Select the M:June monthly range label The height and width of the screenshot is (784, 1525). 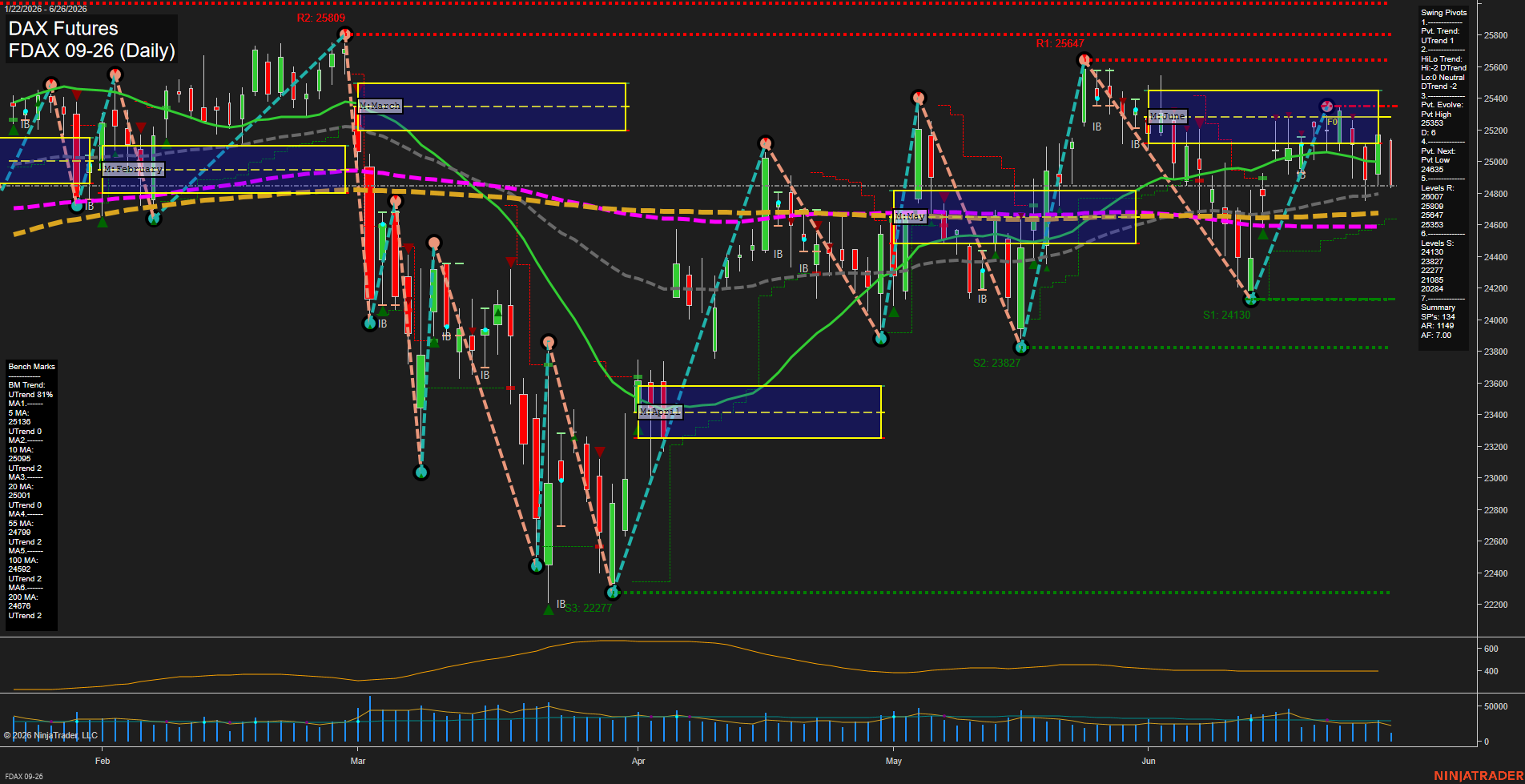[1167, 116]
